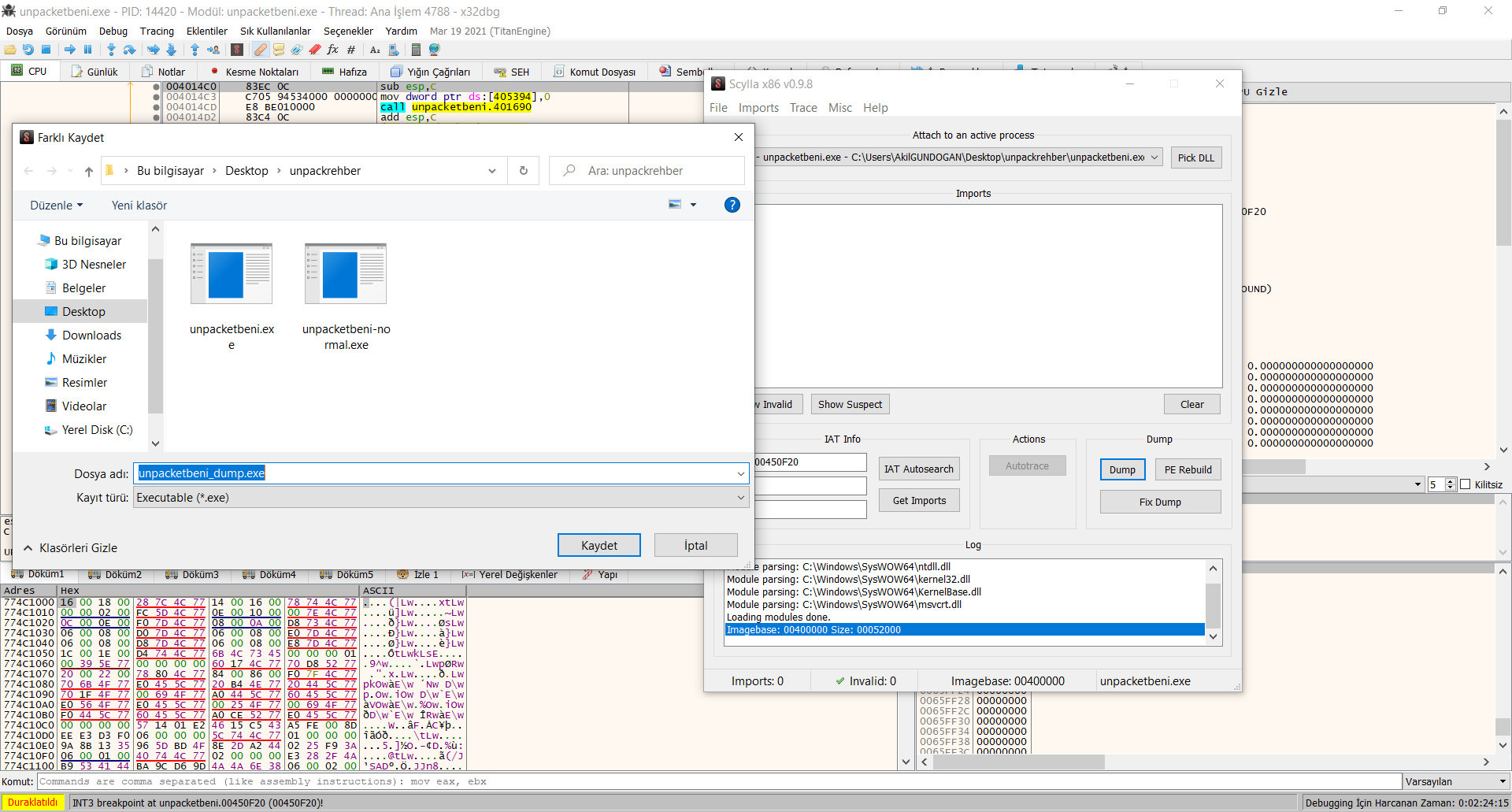
Task: Open the help icon in save dialog
Action: [x=732, y=205]
